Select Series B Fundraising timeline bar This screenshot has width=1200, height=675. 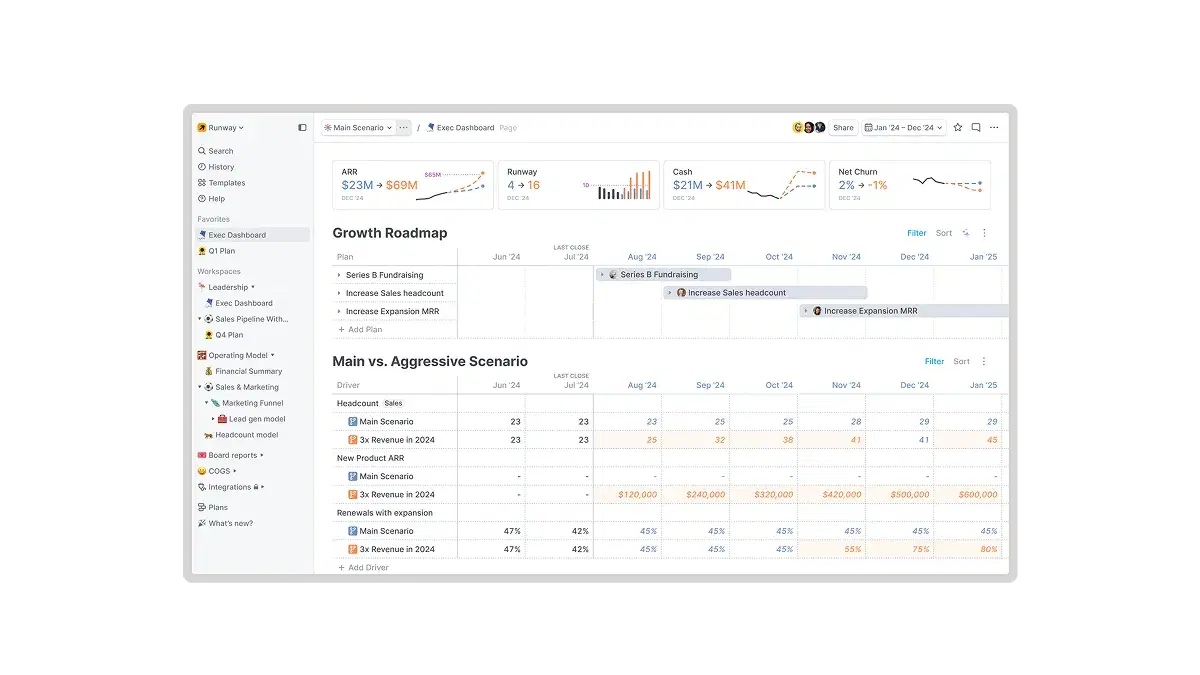pos(663,275)
